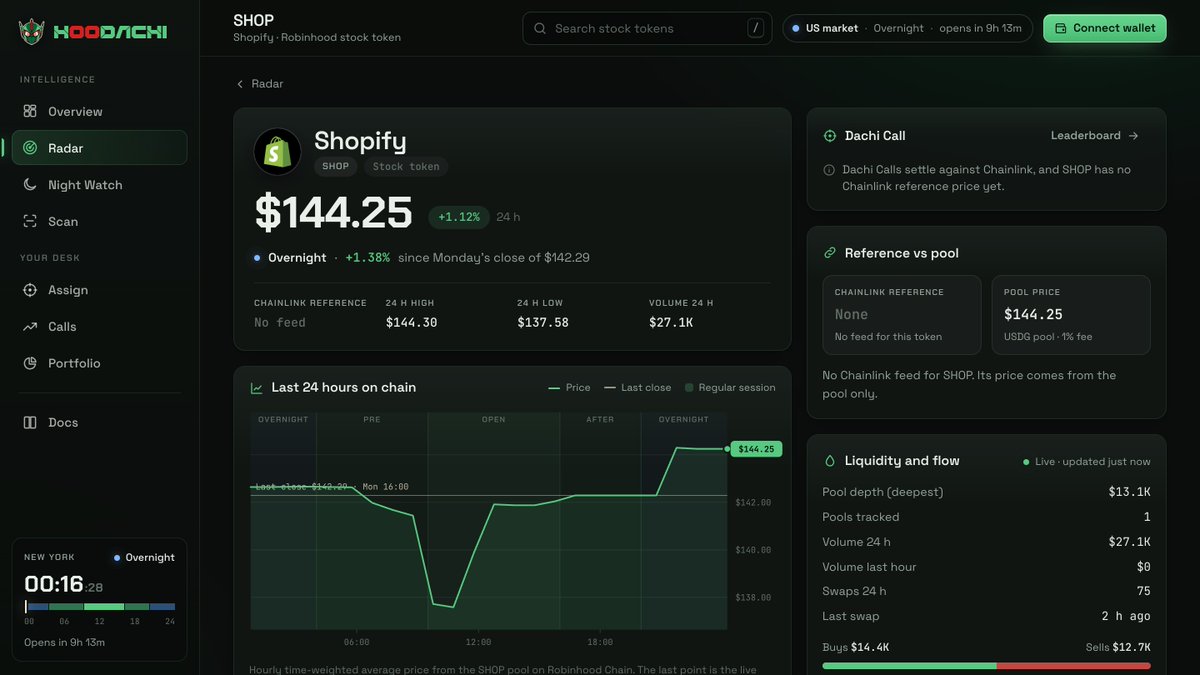The height and width of the screenshot is (675, 1200).
Task: Click the Swaps 24 h 75 row
Action: pyautogui.click(x=986, y=591)
